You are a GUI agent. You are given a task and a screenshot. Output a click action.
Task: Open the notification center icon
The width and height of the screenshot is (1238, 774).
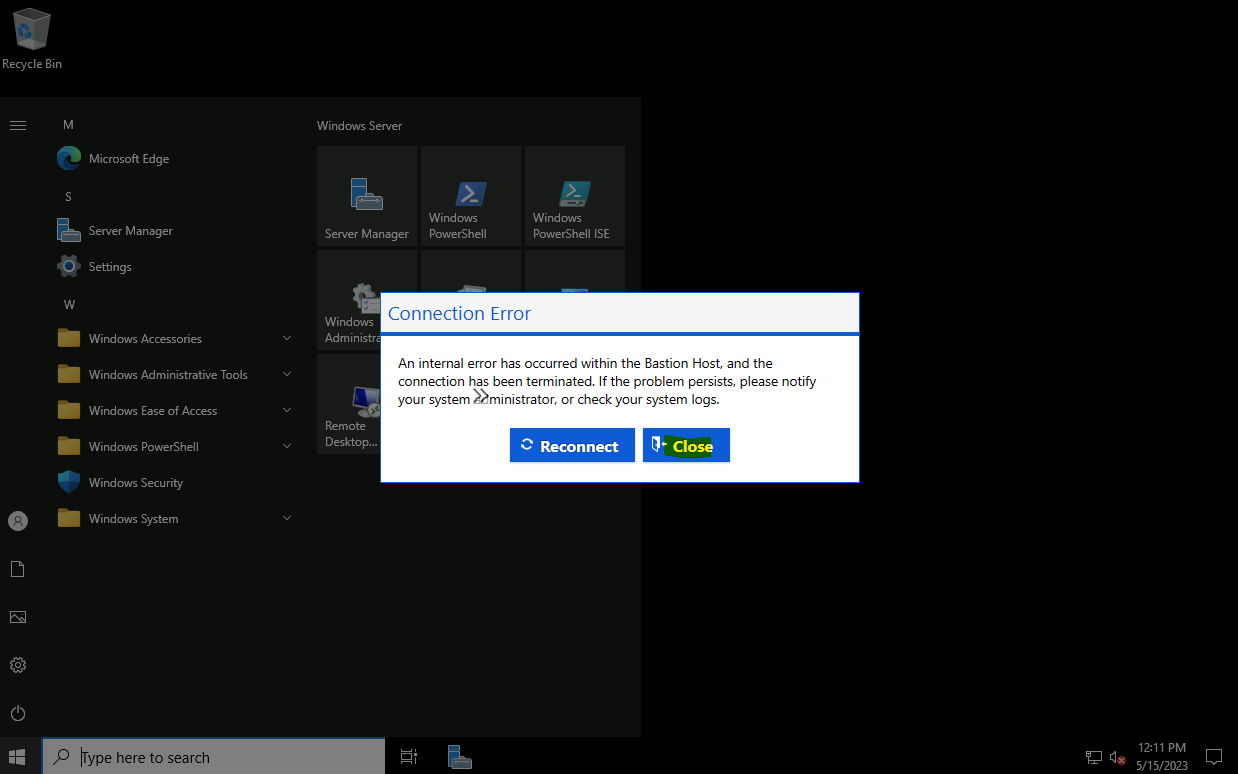(x=1214, y=757)
